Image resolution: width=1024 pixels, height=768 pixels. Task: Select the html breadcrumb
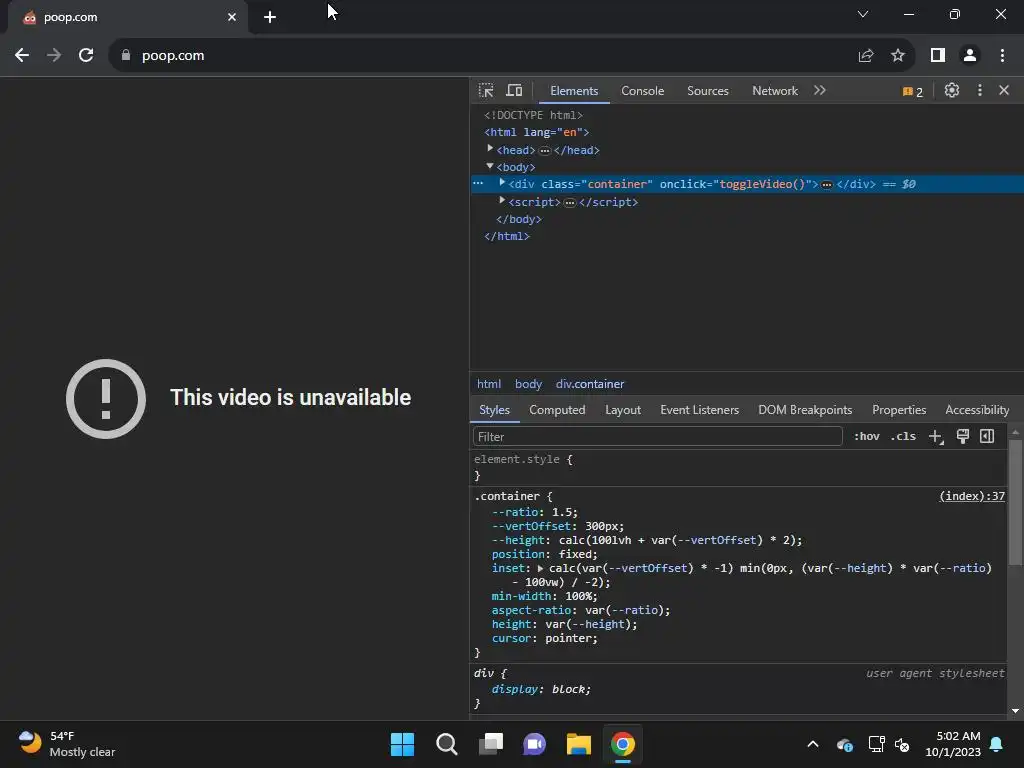pos(488,384)
